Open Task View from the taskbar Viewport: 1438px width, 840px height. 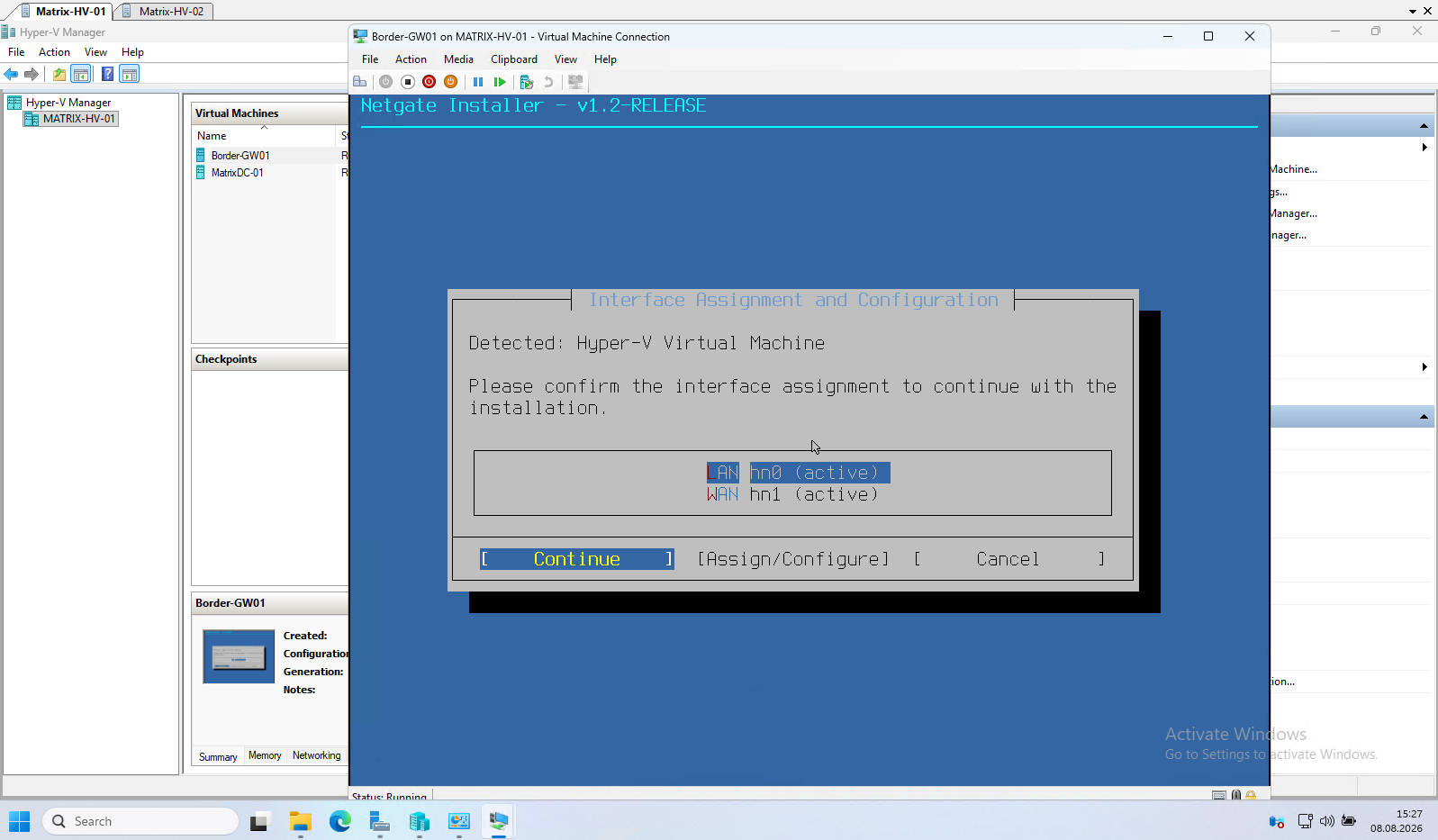[x=259, y=821]
